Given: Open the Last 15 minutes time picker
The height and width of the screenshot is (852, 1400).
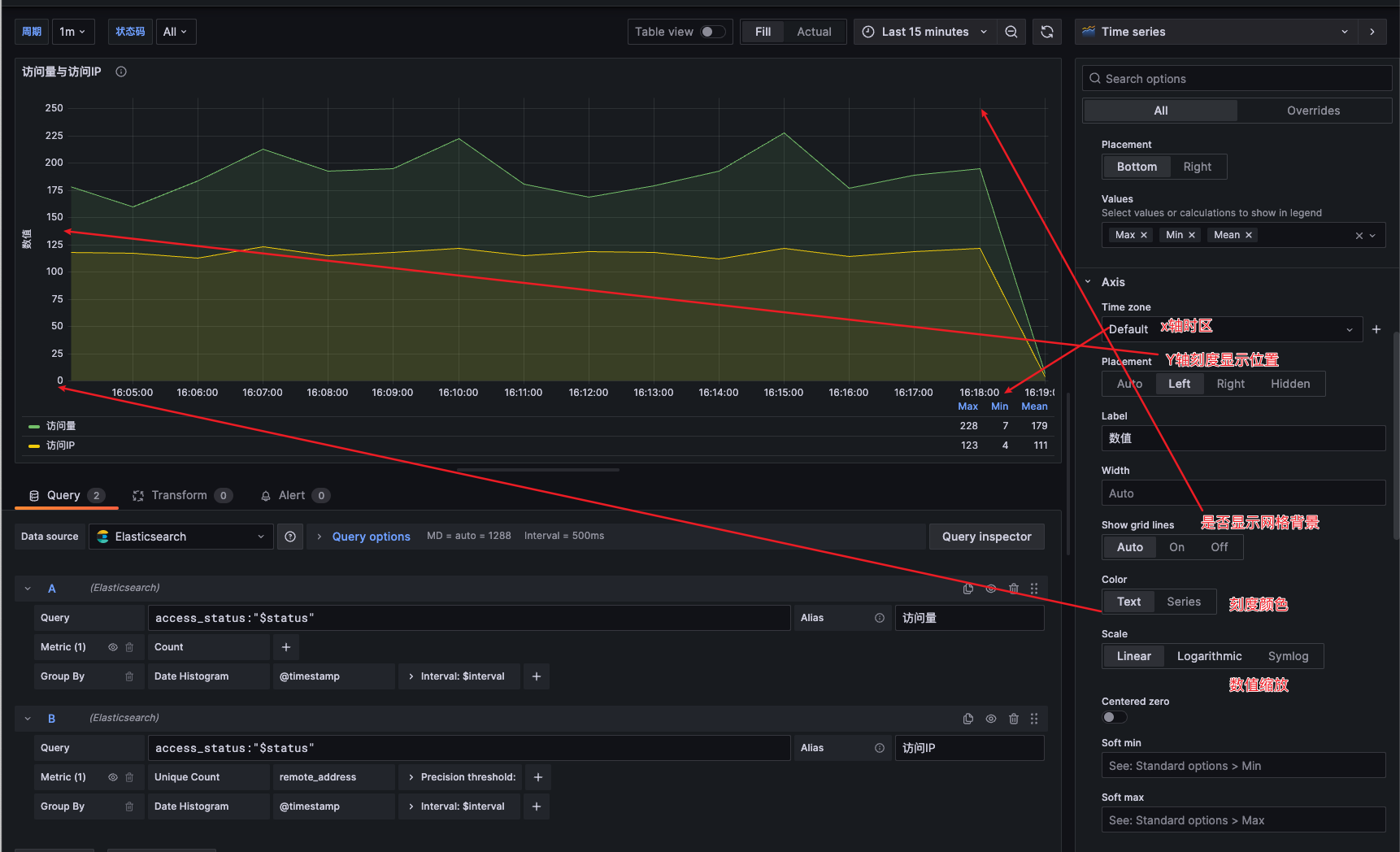Looking at the screenshot, I should click(924, 32).
